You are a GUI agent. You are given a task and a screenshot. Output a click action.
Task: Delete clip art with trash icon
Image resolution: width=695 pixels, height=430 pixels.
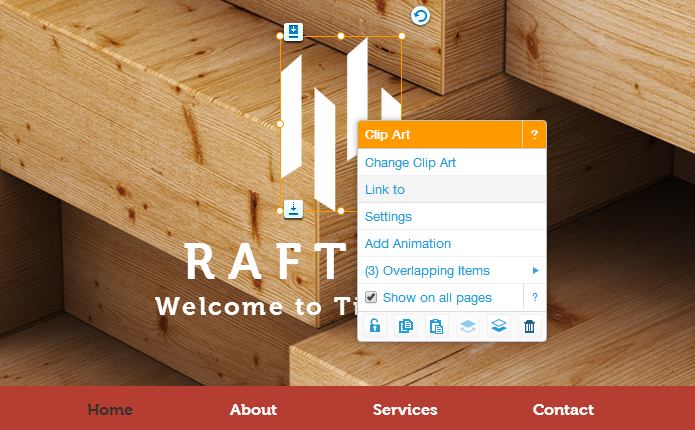529,326
